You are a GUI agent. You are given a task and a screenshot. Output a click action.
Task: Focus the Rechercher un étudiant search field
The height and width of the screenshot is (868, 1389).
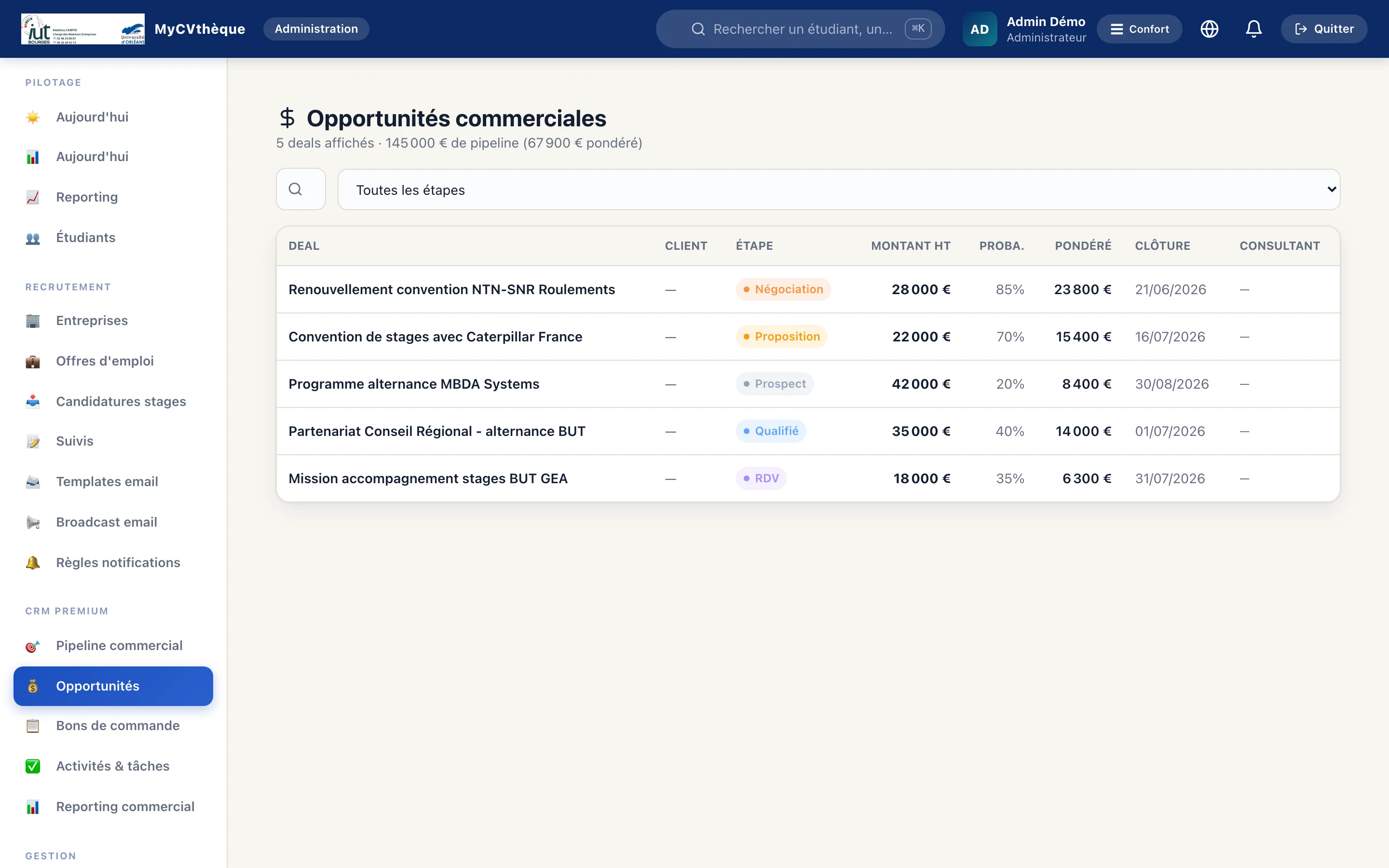coord(800,29)
